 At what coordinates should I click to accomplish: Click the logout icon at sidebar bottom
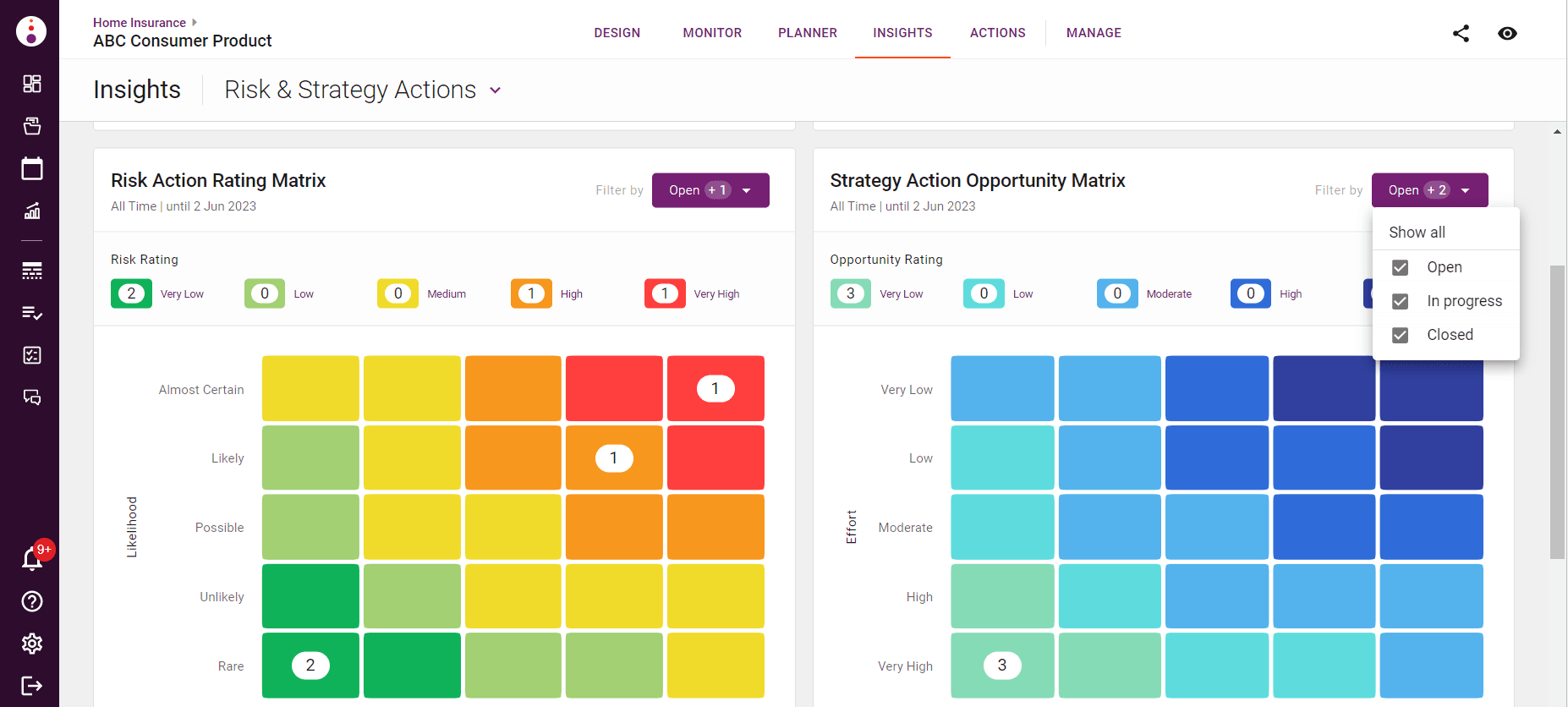(32, 686)
